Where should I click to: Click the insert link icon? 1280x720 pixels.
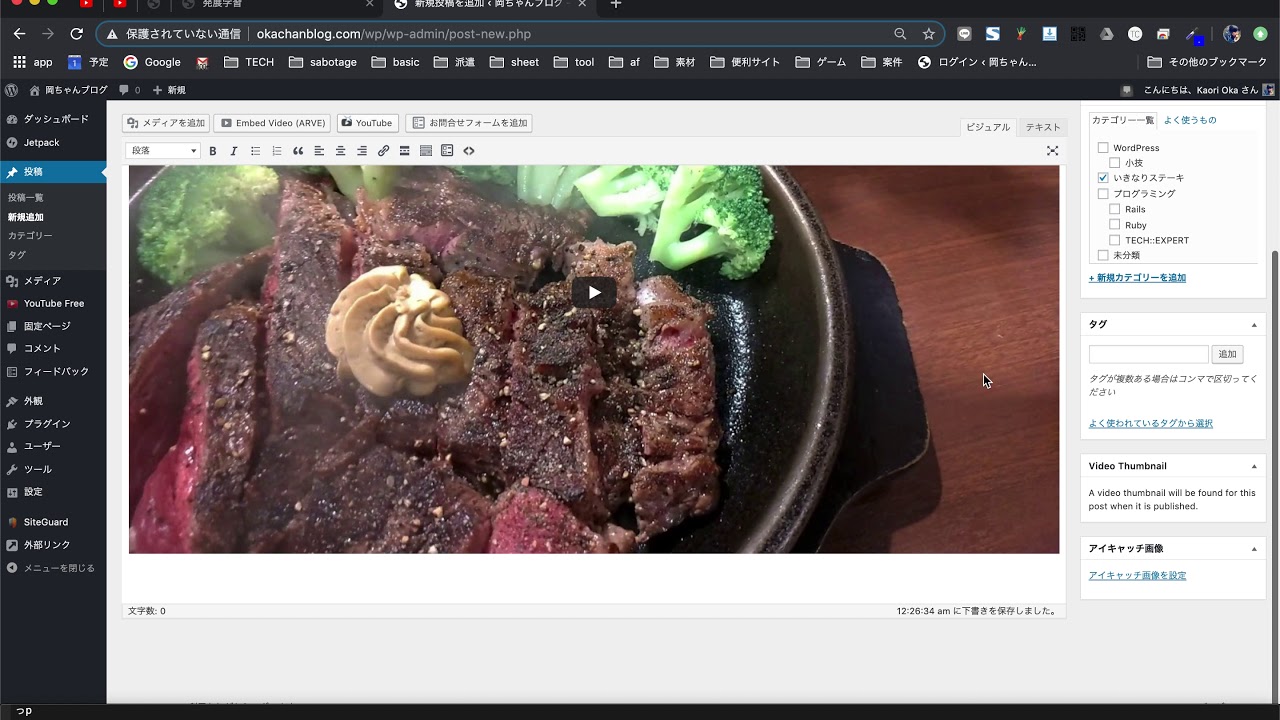(383, 151)
